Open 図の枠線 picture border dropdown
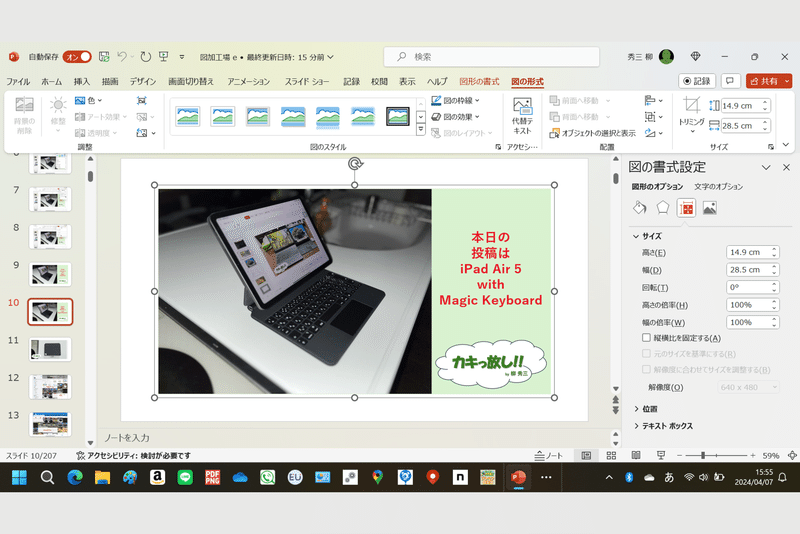 [x=455, y=100]
